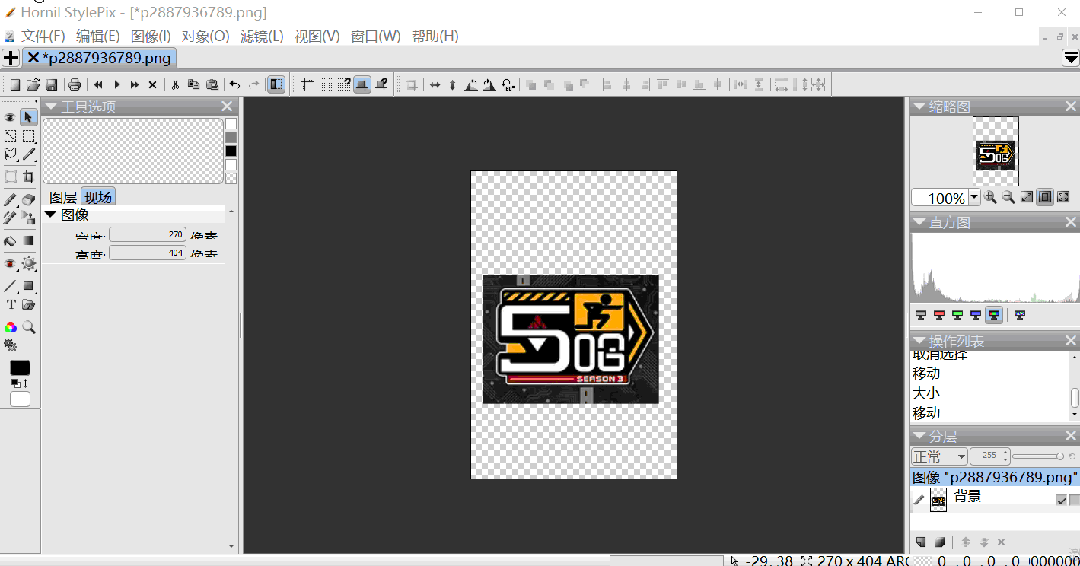Close the 工具选项 panel
Image resolution: width=1080 pixels, height=566 pixels.
click(x=227, y=106)
